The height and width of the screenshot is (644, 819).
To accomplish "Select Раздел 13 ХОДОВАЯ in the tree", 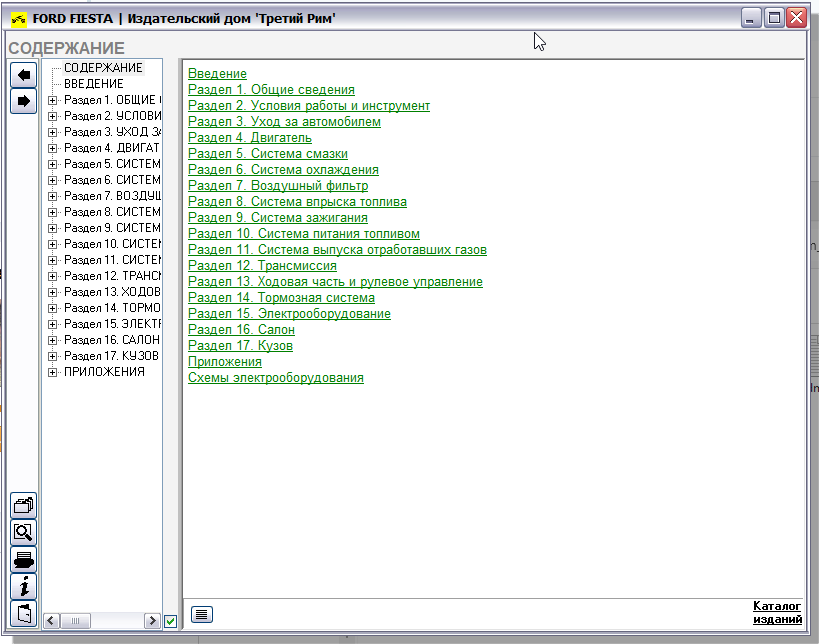I will tap(112, 292).
